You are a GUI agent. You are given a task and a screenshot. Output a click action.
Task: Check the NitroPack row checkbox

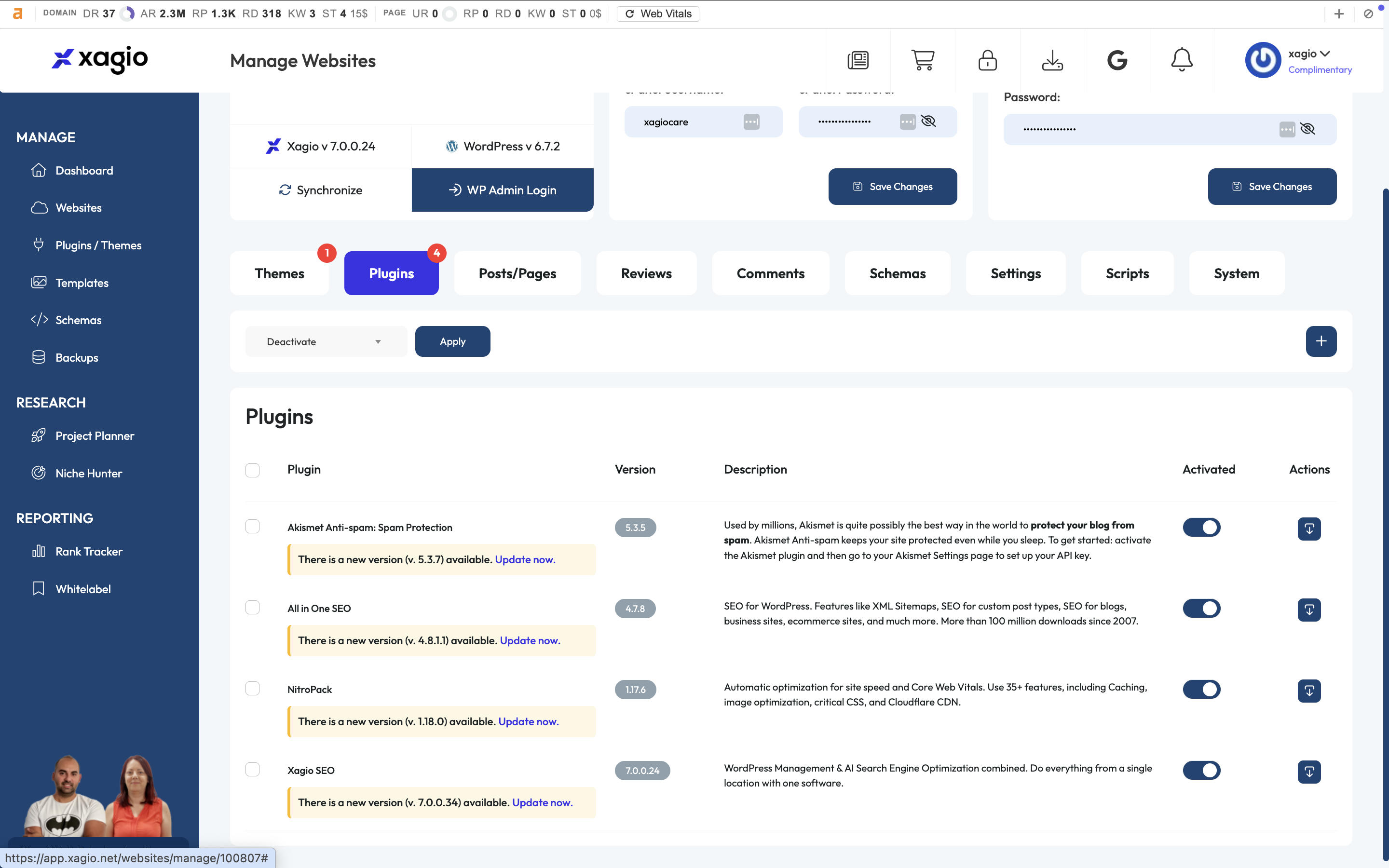253,688
